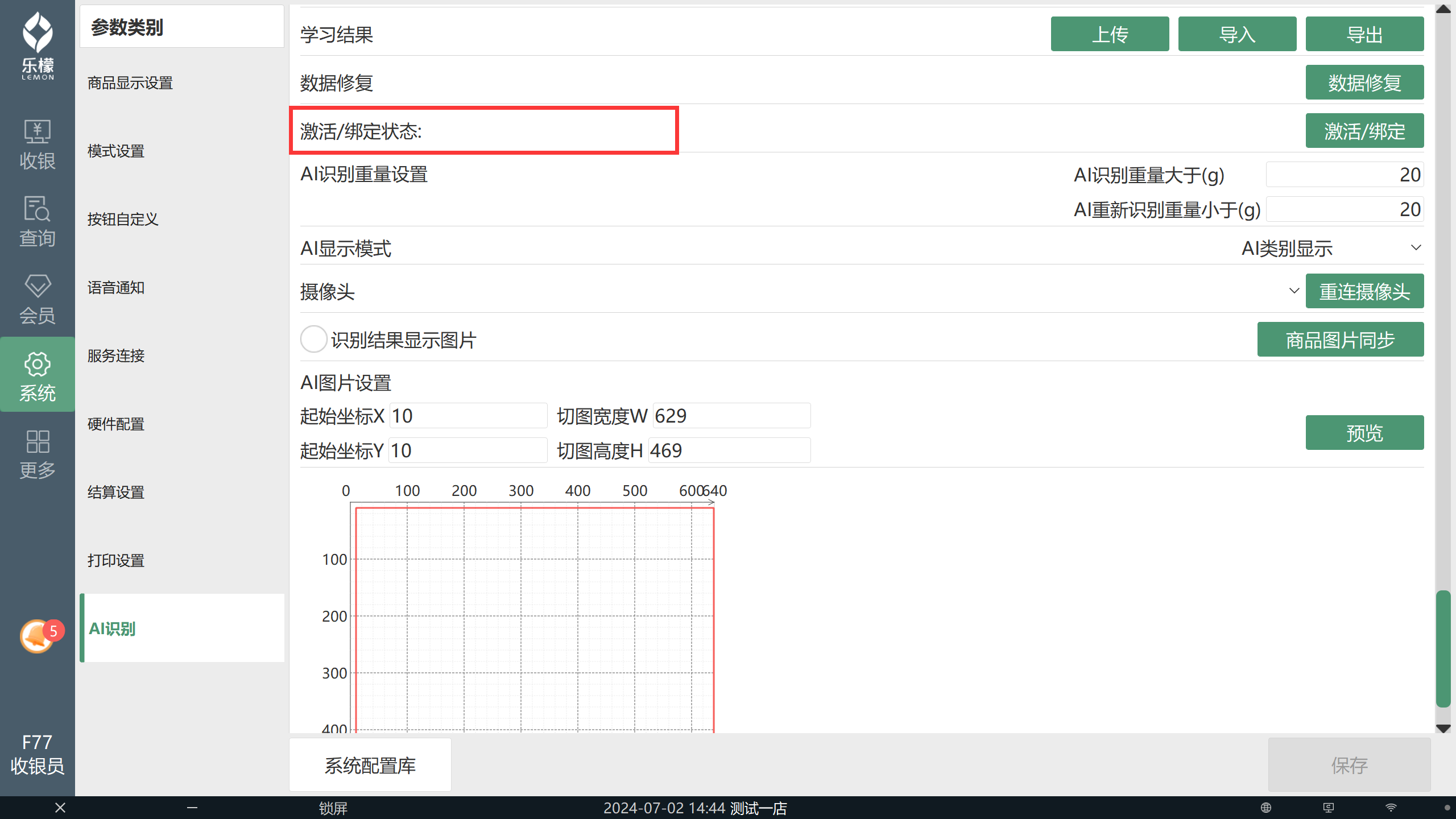This screenshot has height=819, width=1456.
Task: Click the monitor icon in status bar
Action: click(1329, 808)
